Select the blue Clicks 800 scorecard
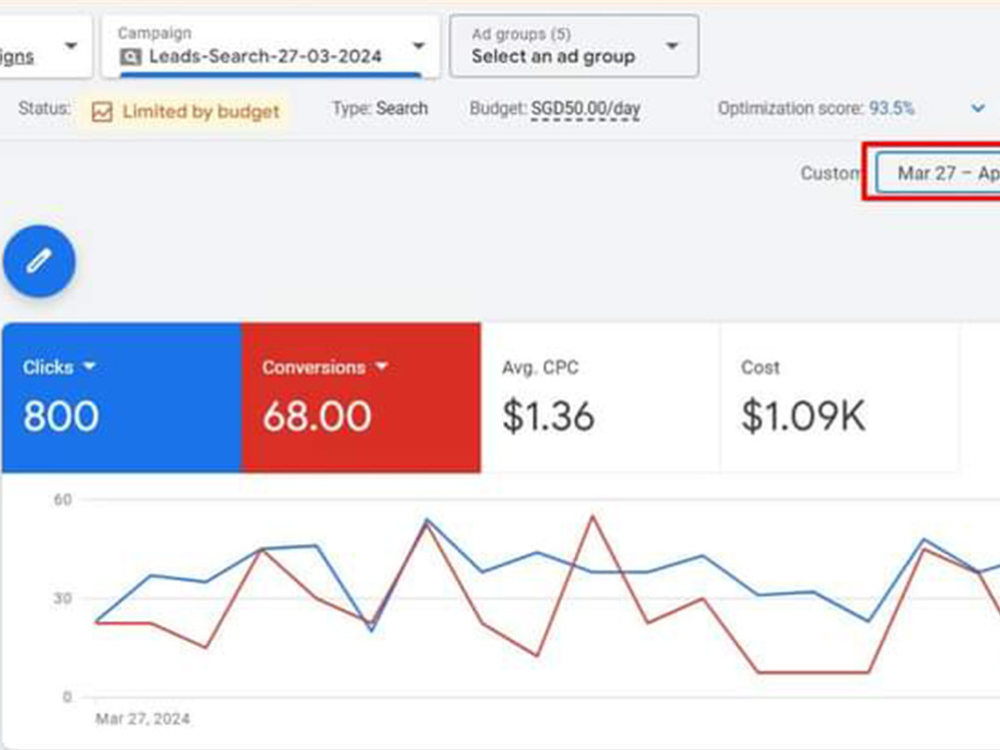This screenshot has width=1000, height=750. click(122, 398)
